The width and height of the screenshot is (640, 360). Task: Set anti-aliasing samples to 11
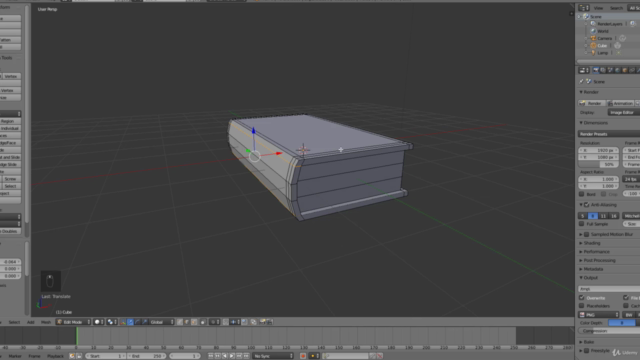[x=603, y=216]
